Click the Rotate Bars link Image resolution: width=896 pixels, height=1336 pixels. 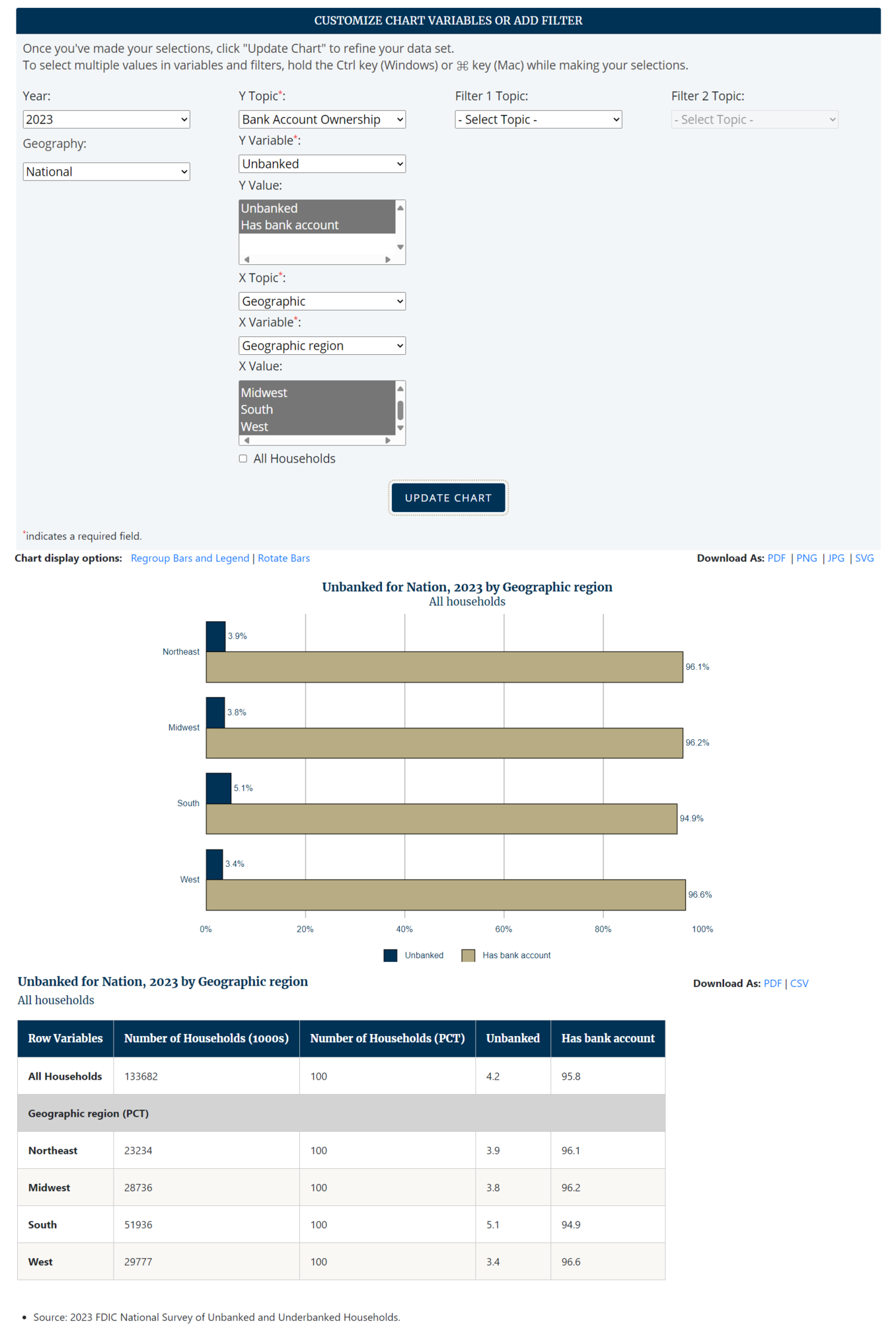(283, 558)
